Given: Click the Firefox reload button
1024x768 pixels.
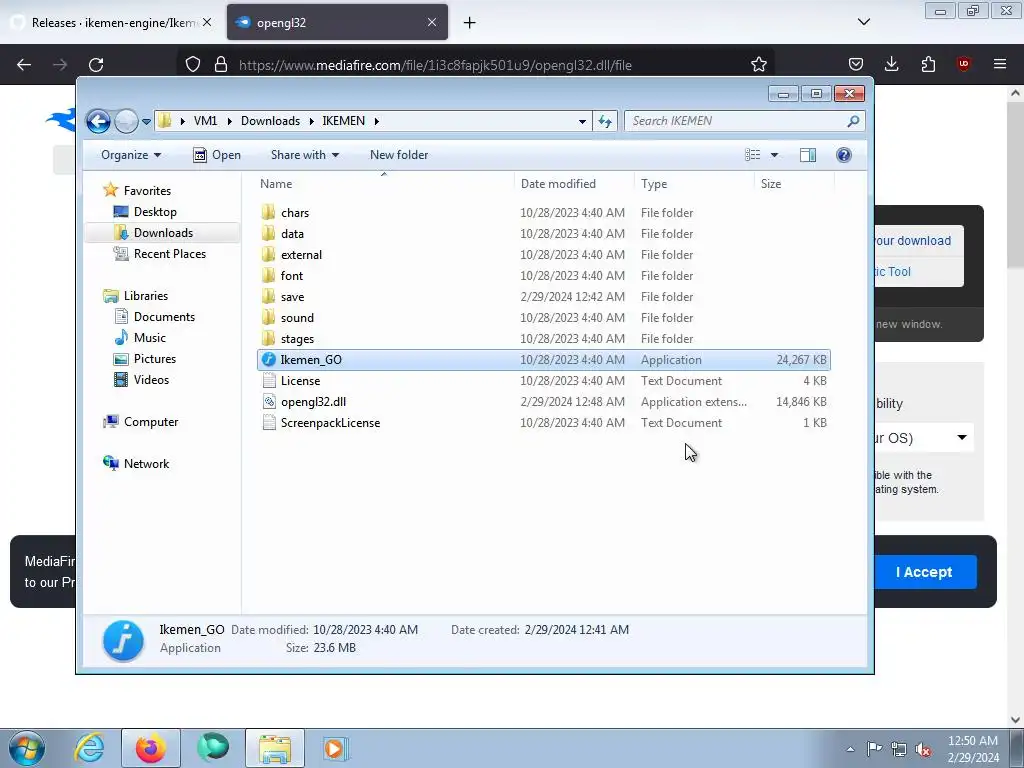Looking at the screenshot, I should coord(96,65).
